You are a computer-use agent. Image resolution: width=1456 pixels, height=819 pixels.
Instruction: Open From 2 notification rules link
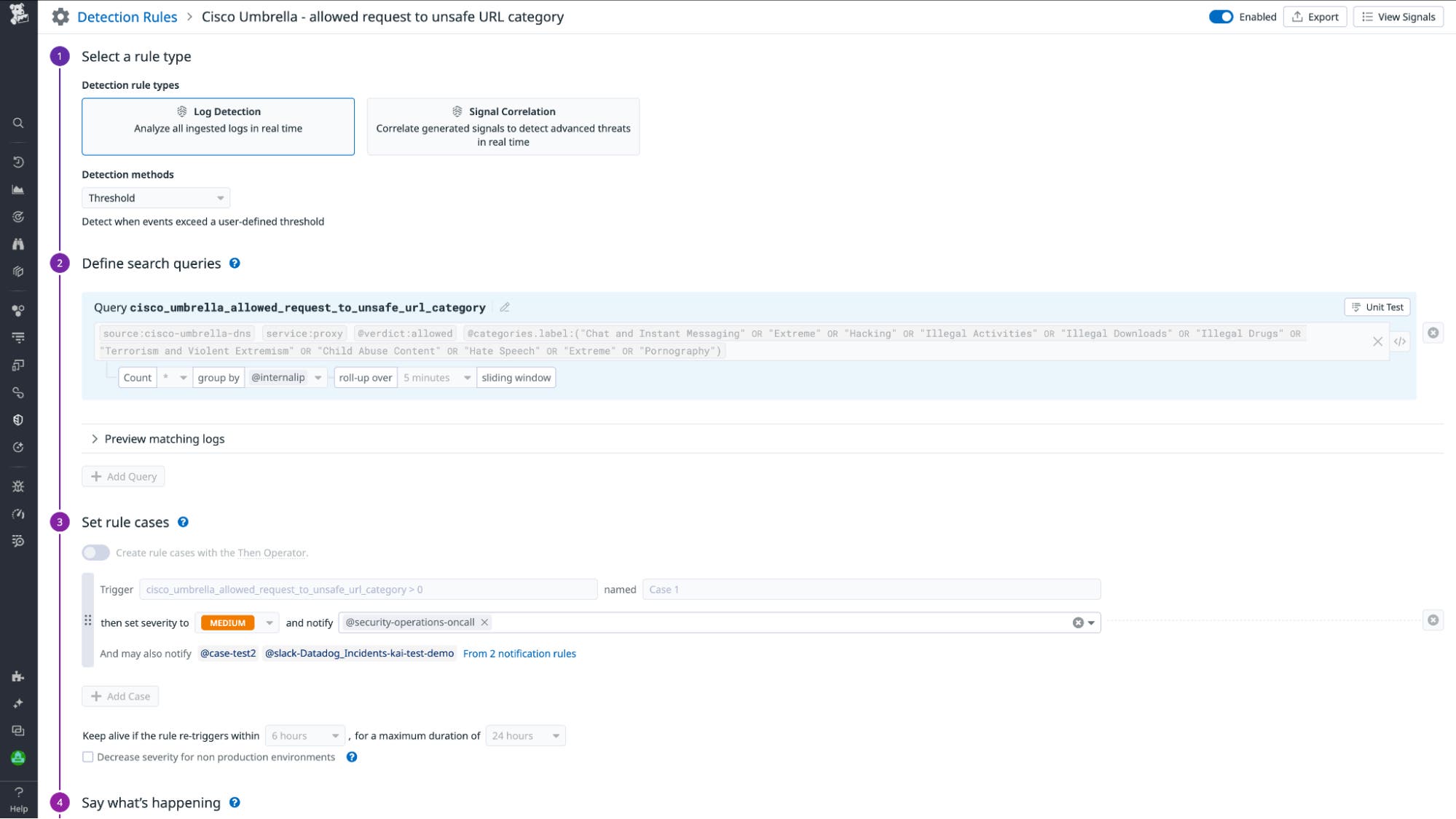point(519,653)
